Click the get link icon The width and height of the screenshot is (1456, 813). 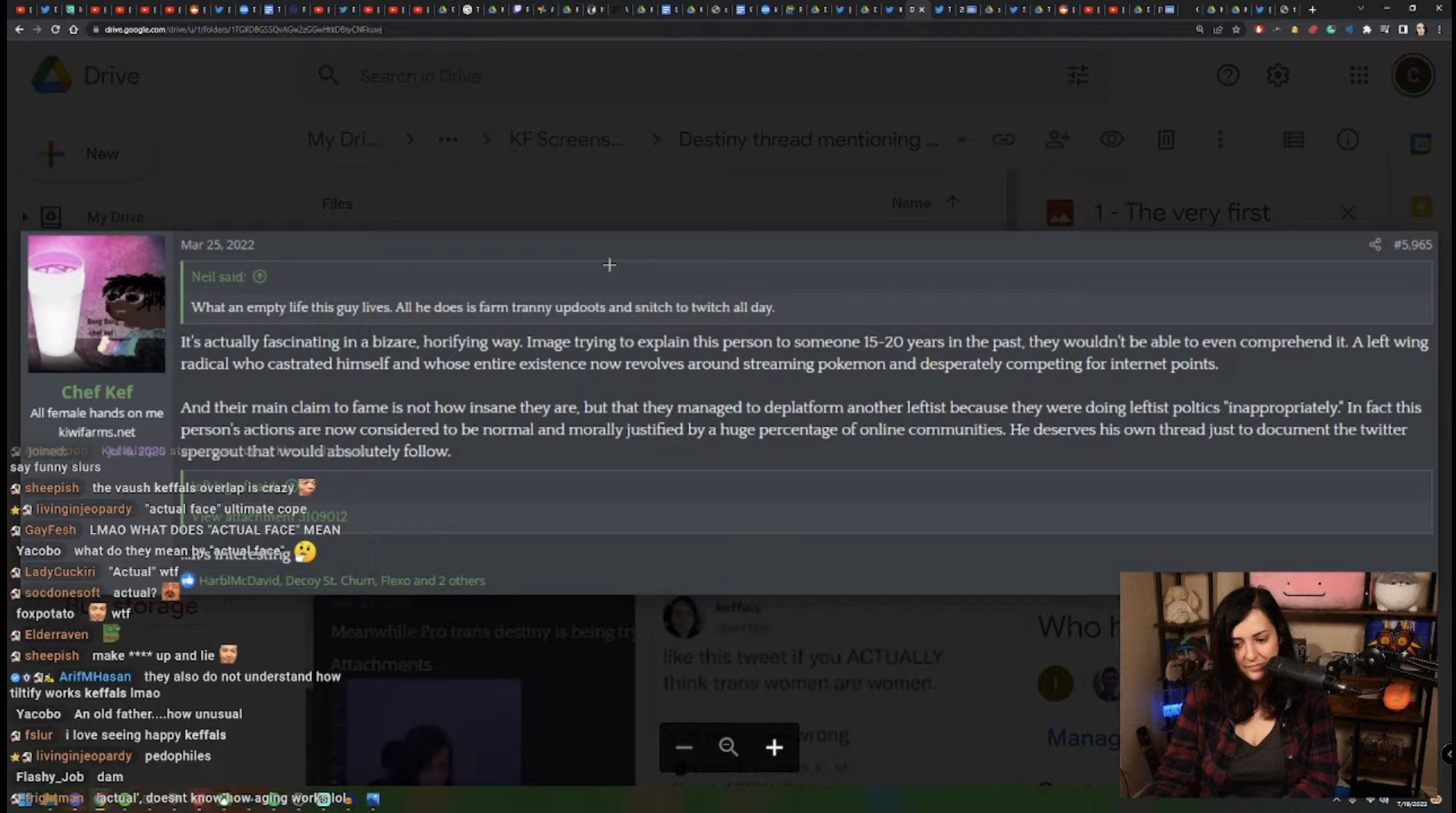(x=1003, y=140)
